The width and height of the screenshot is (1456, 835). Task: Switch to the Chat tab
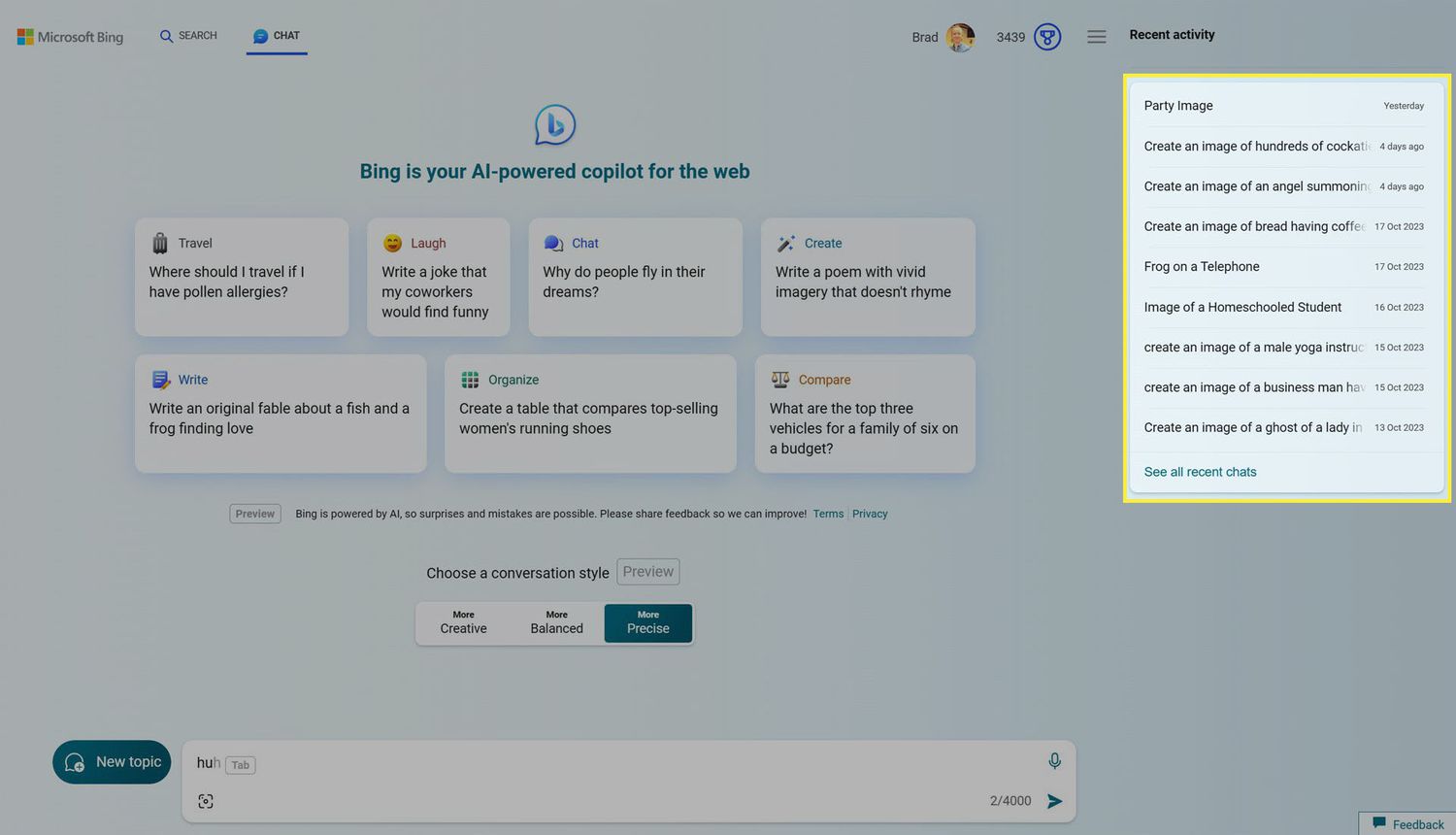277,36
